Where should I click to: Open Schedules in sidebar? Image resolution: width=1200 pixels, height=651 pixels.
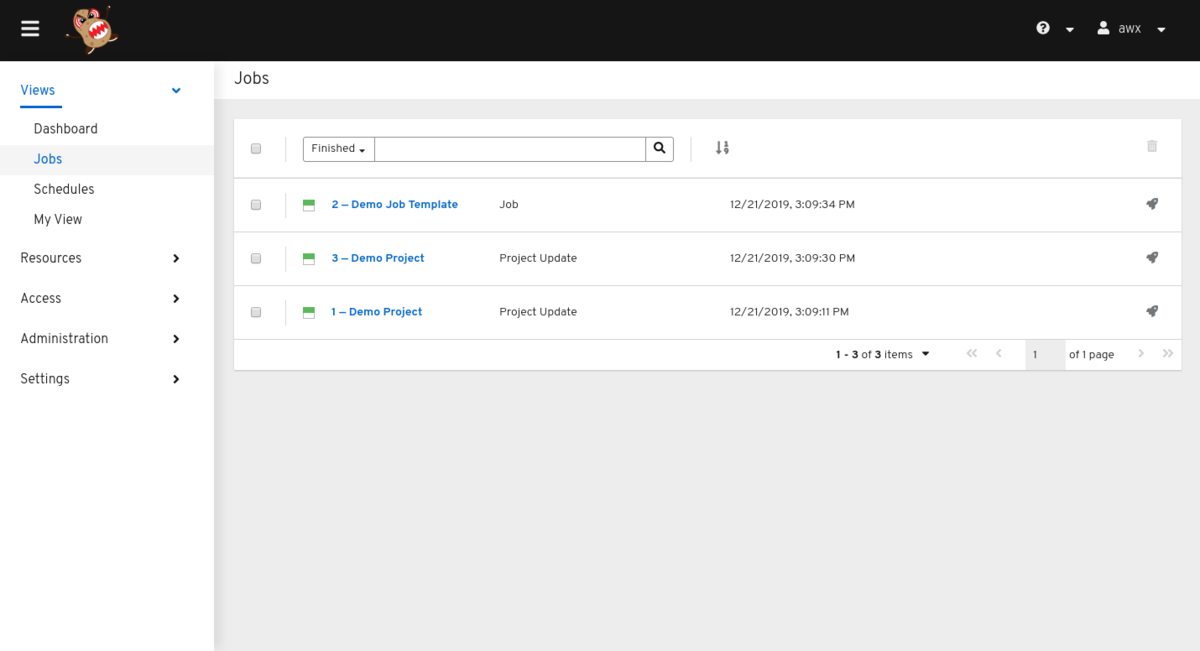pyautogui.click(x=64, y=189)
